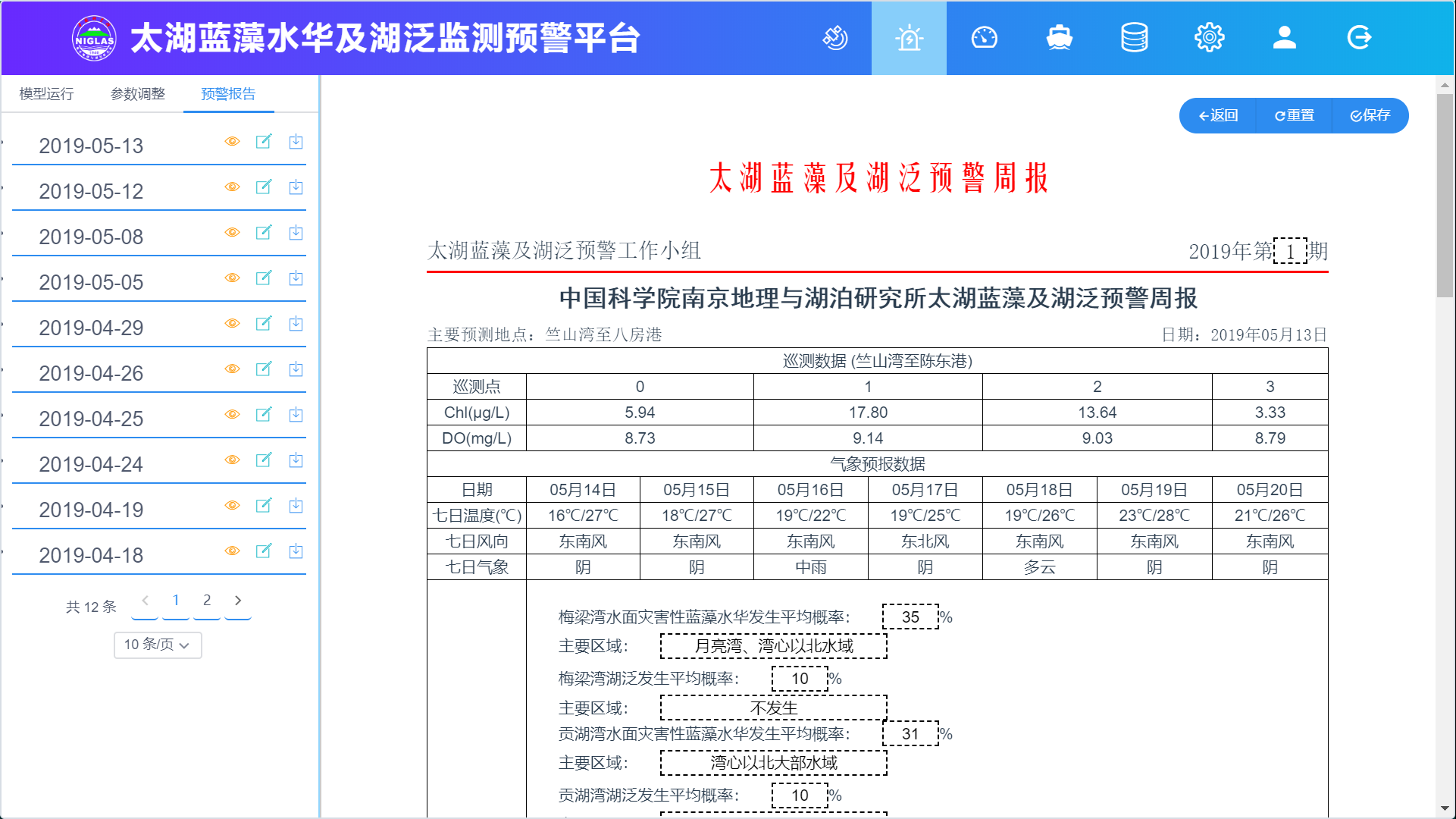Open the database icon in header

pos(1134,37)
